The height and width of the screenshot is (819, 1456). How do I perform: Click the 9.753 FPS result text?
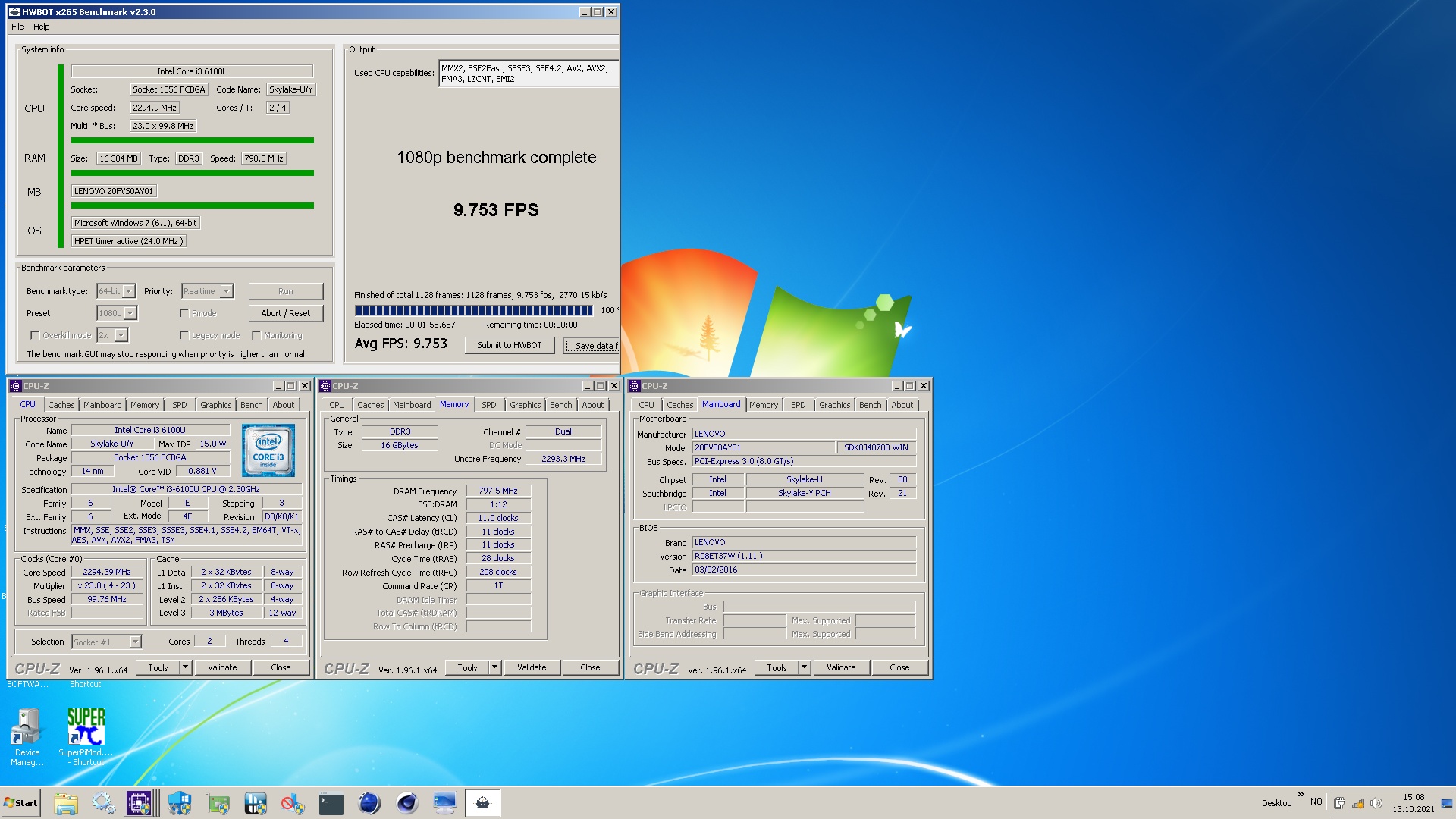pos(496,210)
